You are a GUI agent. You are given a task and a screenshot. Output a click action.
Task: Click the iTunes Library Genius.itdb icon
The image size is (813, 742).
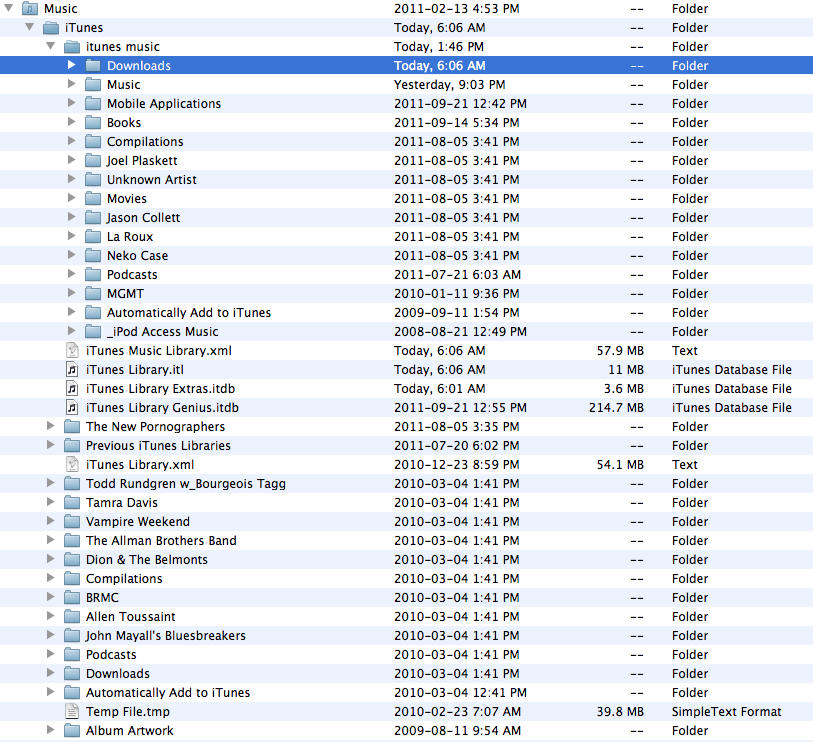tap(72, 408)
